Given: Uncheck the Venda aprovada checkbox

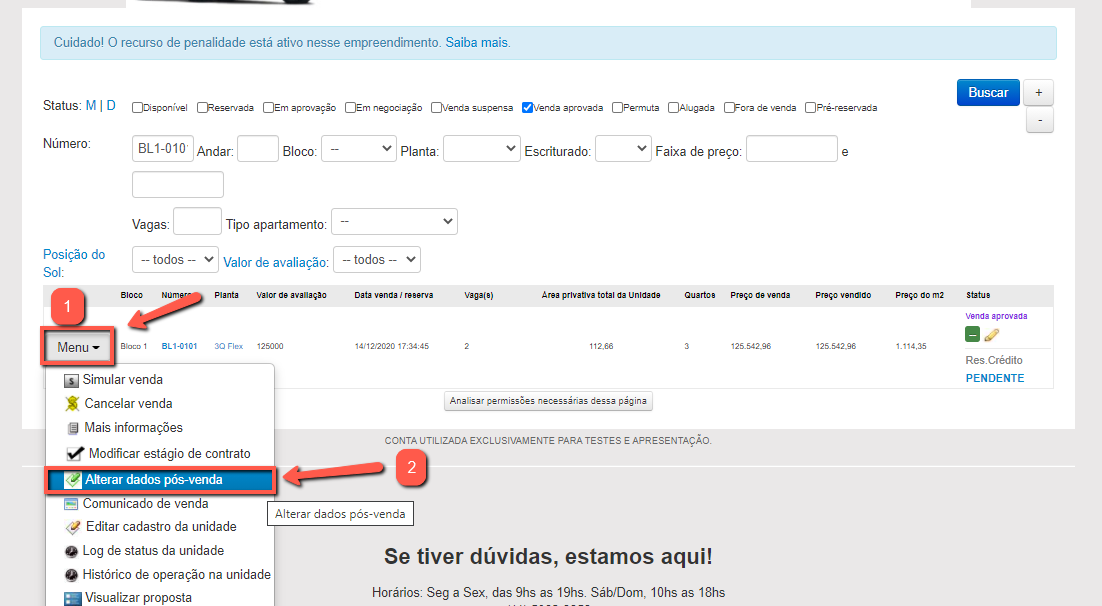Looking at the screenshot, I should pyautogui.click(x=527, y=108).
